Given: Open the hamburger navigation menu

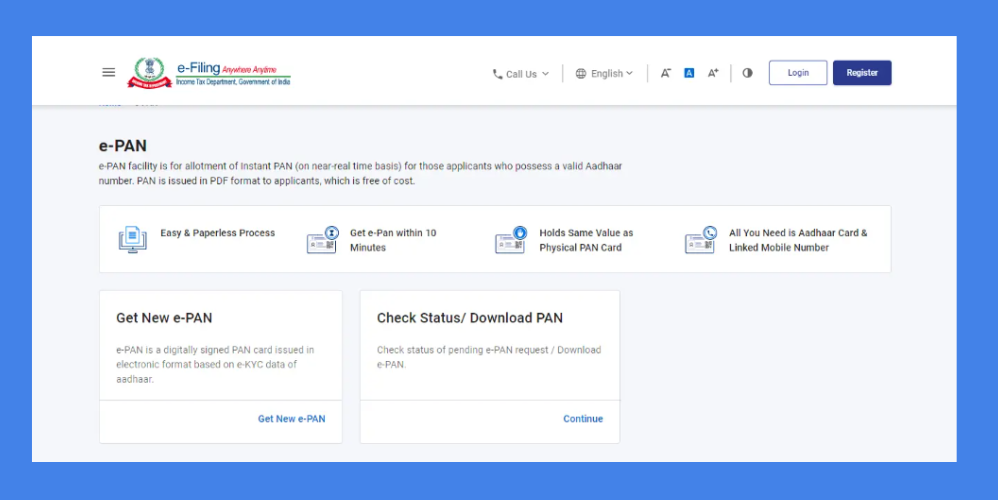Looking at the screenshot, I should [x=109, y=73].
